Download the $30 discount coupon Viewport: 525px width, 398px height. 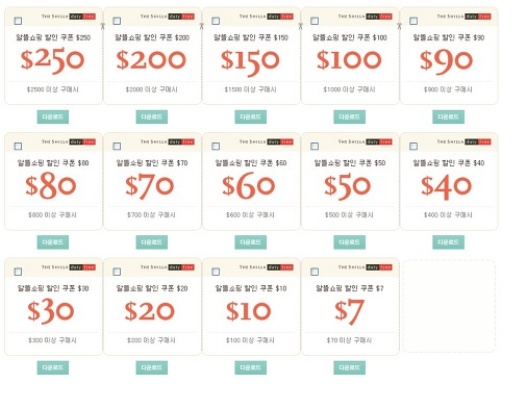53,368
